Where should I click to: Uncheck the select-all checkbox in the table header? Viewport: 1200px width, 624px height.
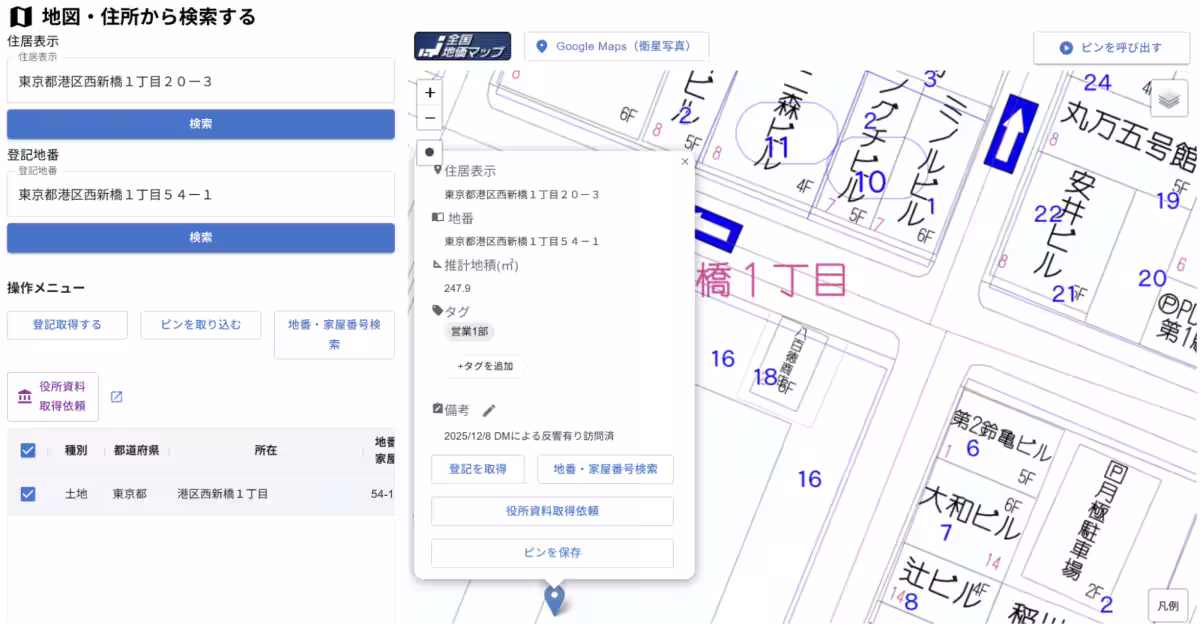pyautogui.click(x=27, y=450)
